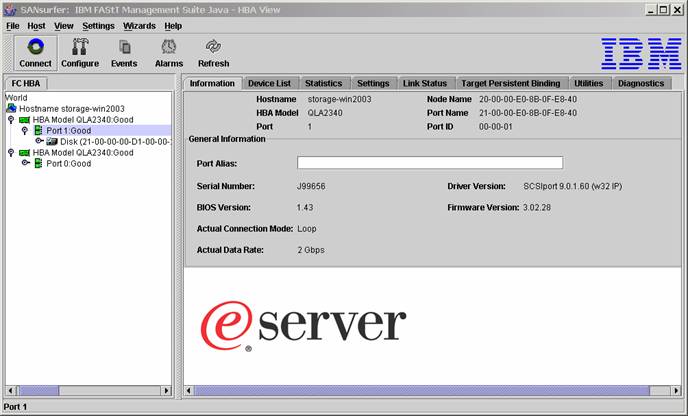Switch to the Diagnostics tab
The image size is (688, 416).
point(641,83)
